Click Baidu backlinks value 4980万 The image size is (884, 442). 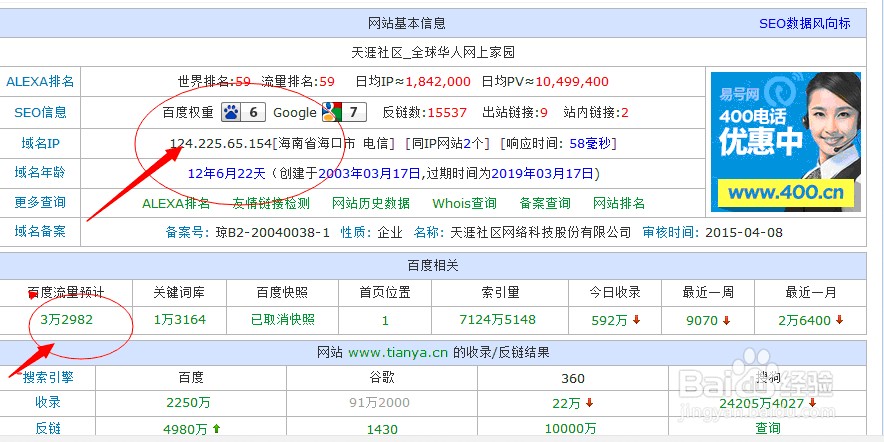185,429
